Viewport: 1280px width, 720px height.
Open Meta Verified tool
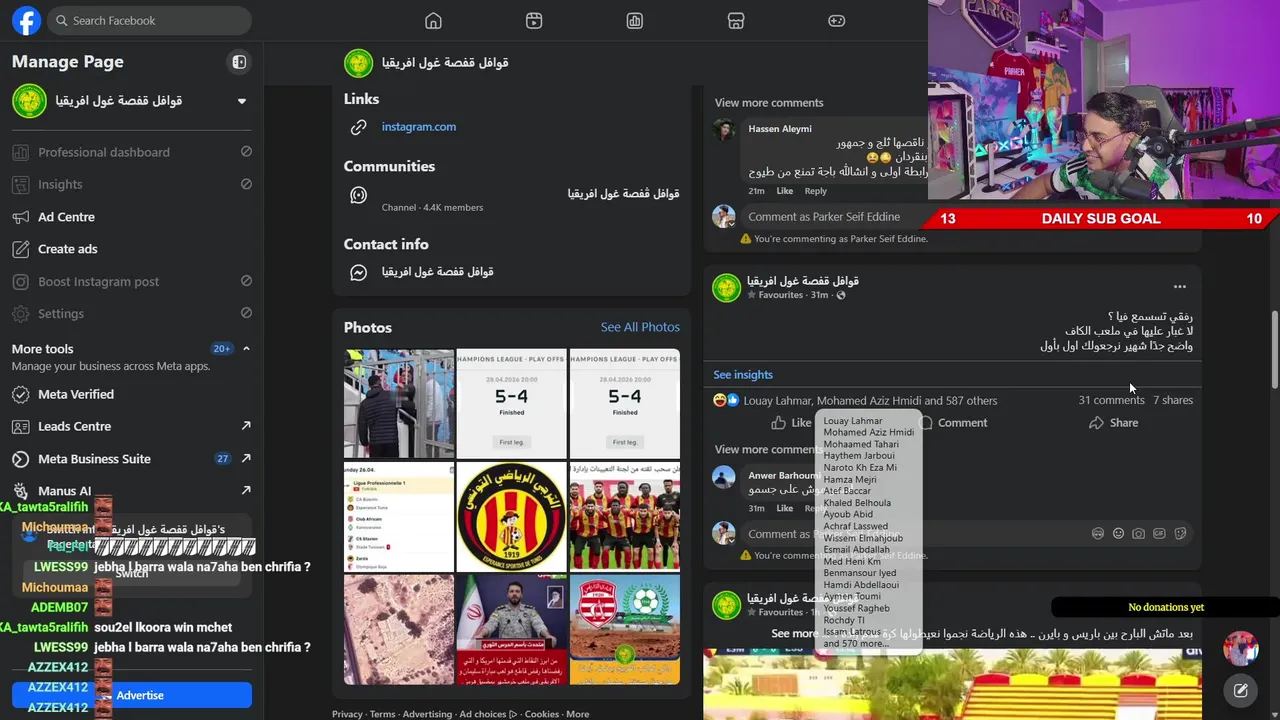click(131, 394)
